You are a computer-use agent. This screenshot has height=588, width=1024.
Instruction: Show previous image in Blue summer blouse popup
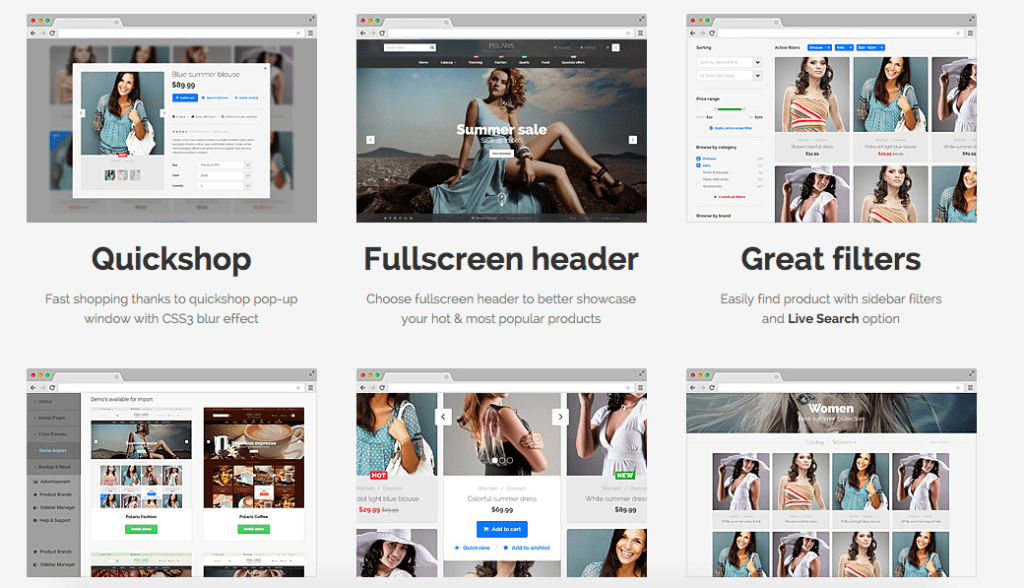pyautogui.click(x=82, y=113)
